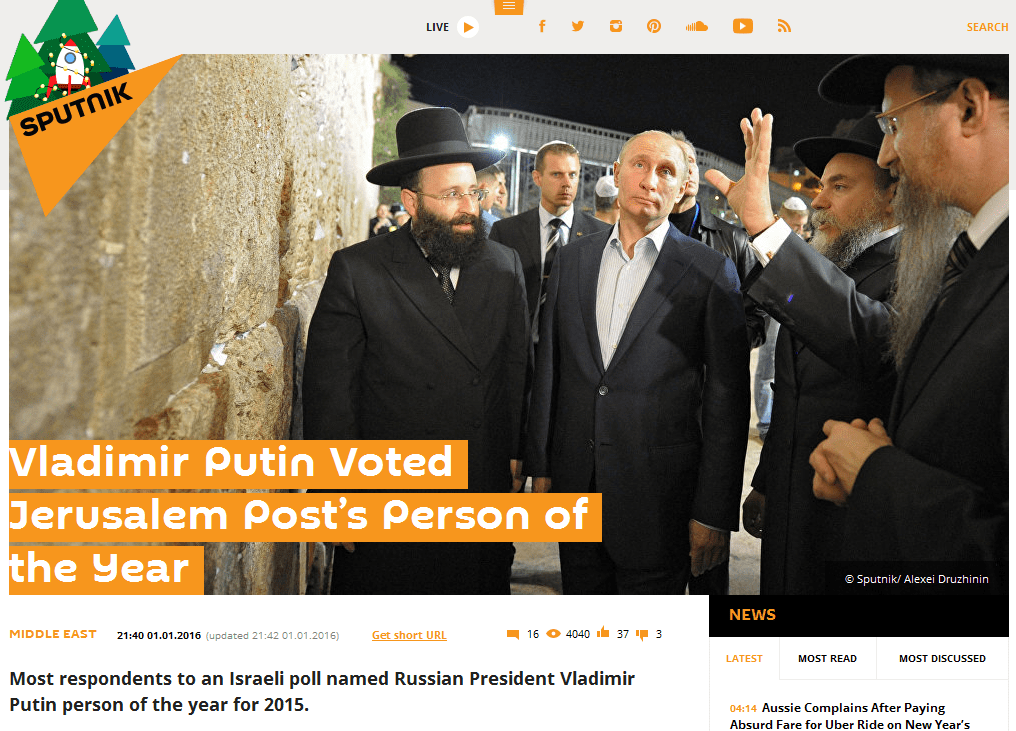Image resolution: width=1016 pixels, height=731 pixels.
Task: Click the thumbs-down dislike icon
Action: [642, 634]
